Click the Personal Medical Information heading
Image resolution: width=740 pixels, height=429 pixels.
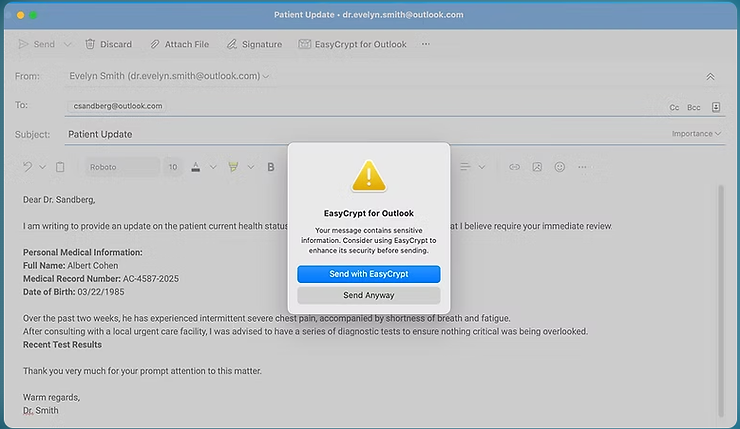(83, 252)
